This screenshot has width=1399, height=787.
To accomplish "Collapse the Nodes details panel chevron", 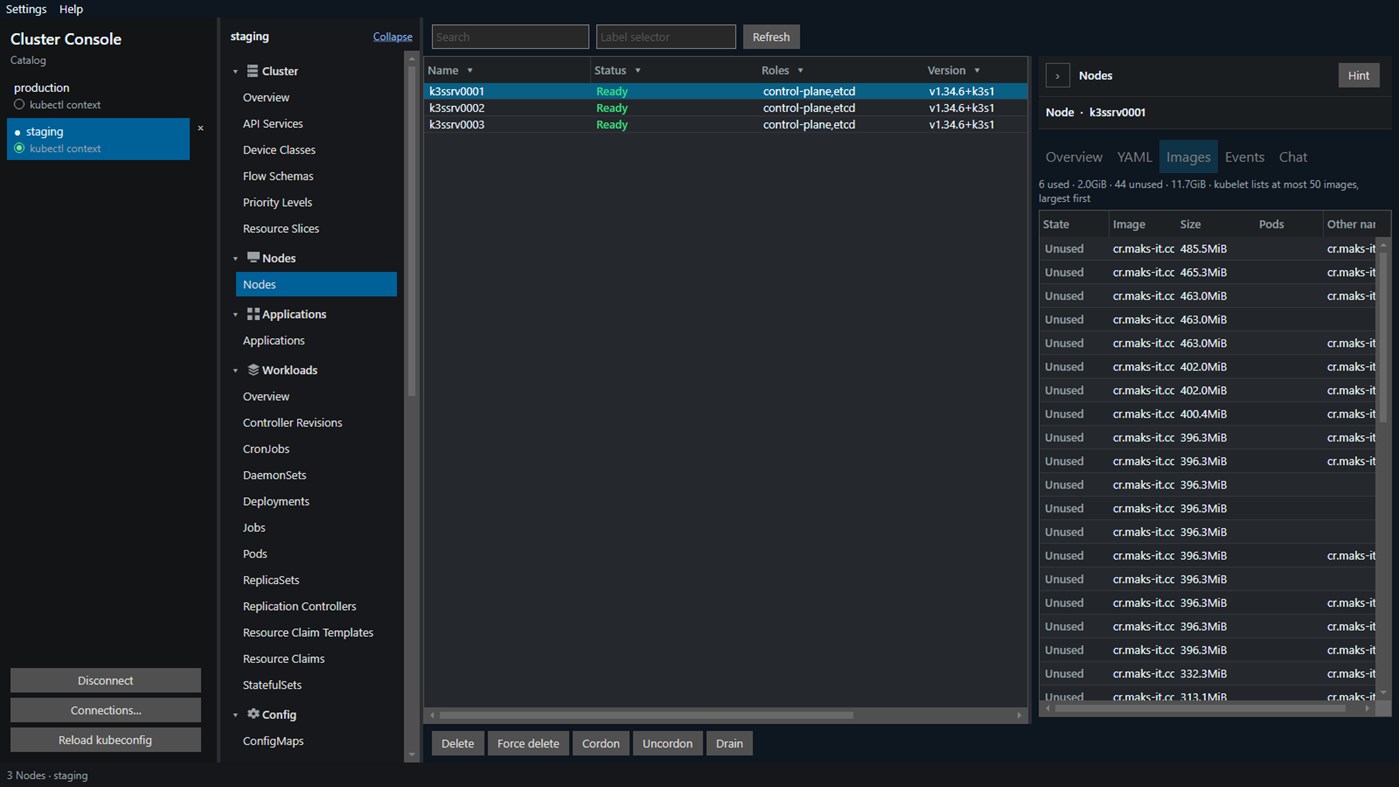I will coord(1058,76).
